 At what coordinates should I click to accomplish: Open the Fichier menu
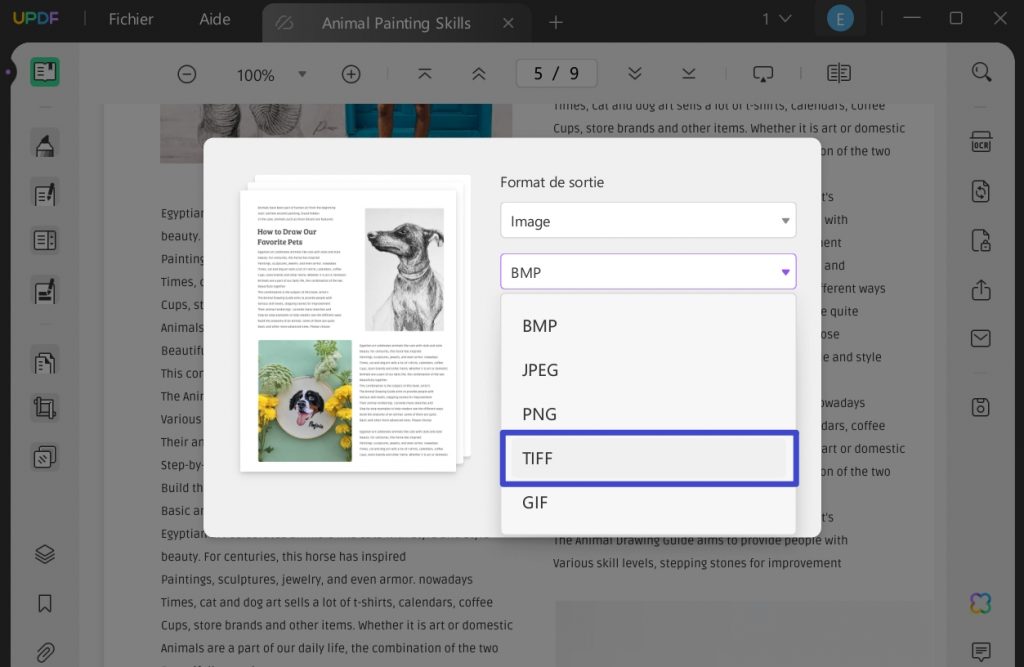(131, 18)
